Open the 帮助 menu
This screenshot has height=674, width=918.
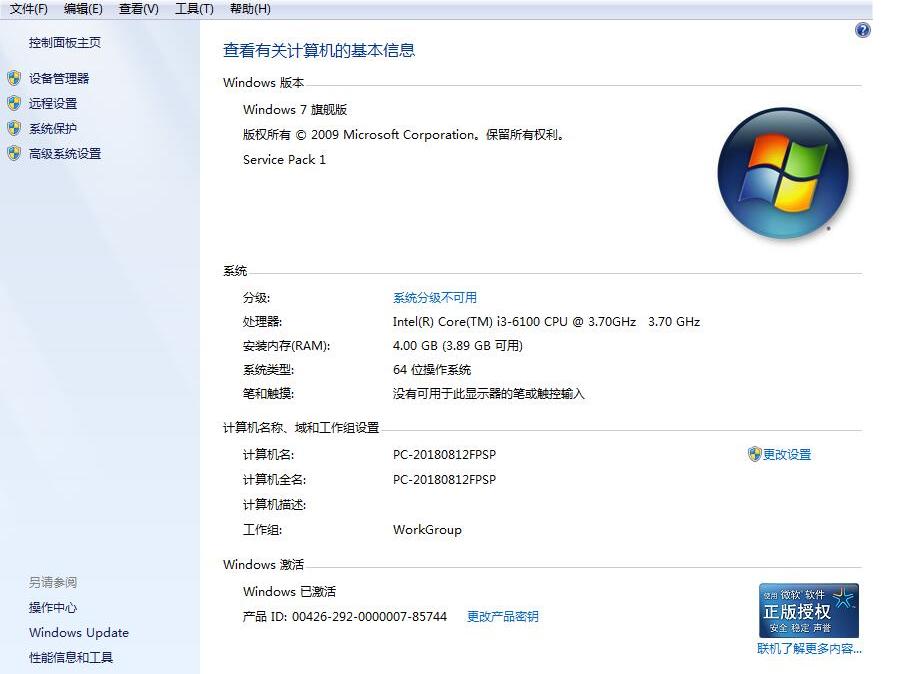(x=248, y=9)
